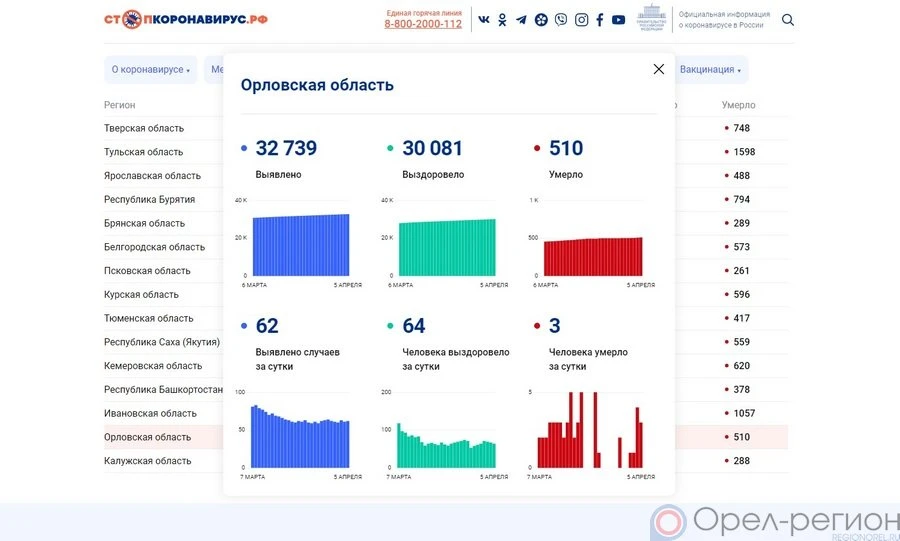
Task: Click the 'Умерло' column header
Action: (x=738, y=105)
